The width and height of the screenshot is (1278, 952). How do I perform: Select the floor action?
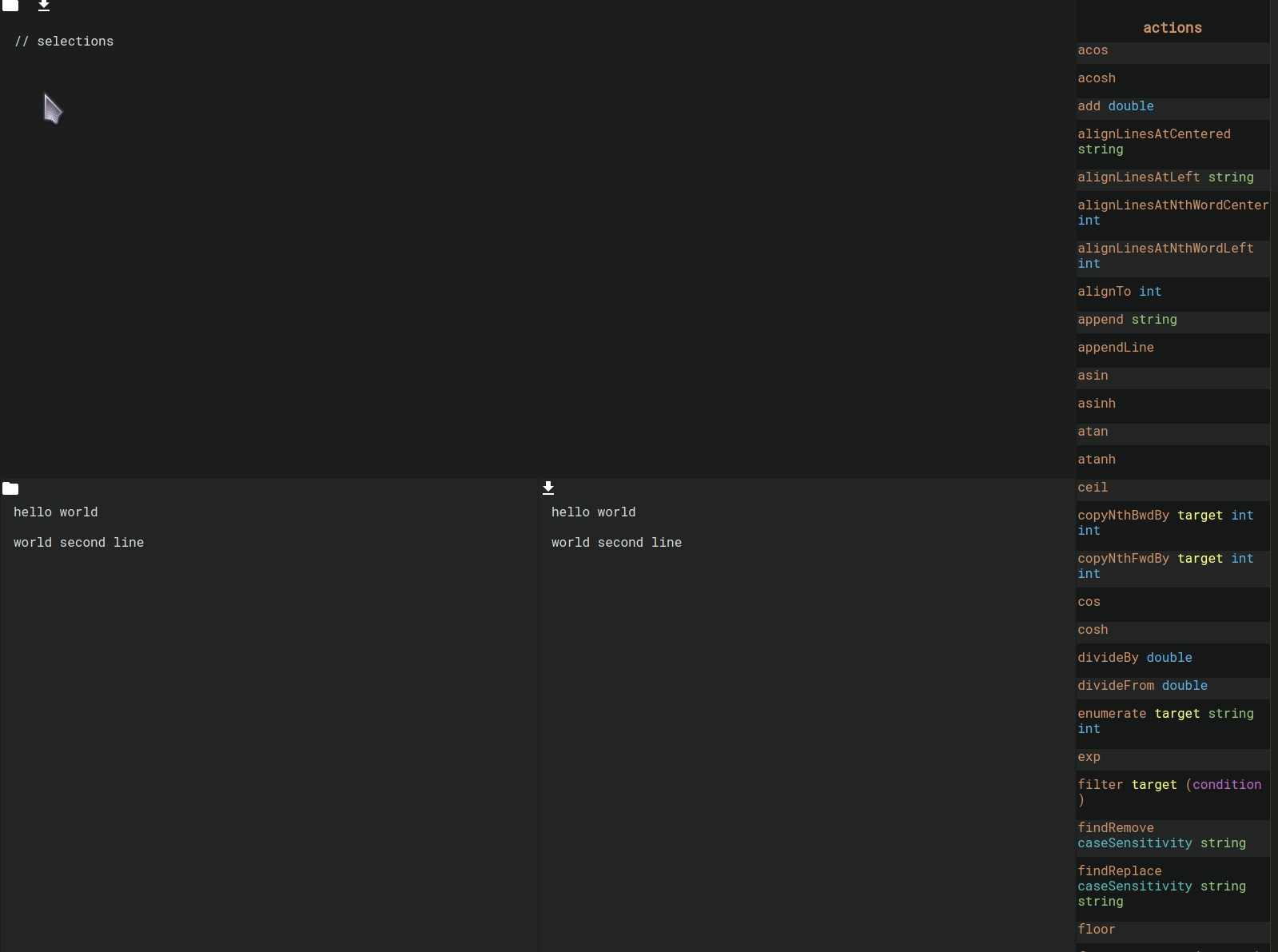[x=1096, y=930]
